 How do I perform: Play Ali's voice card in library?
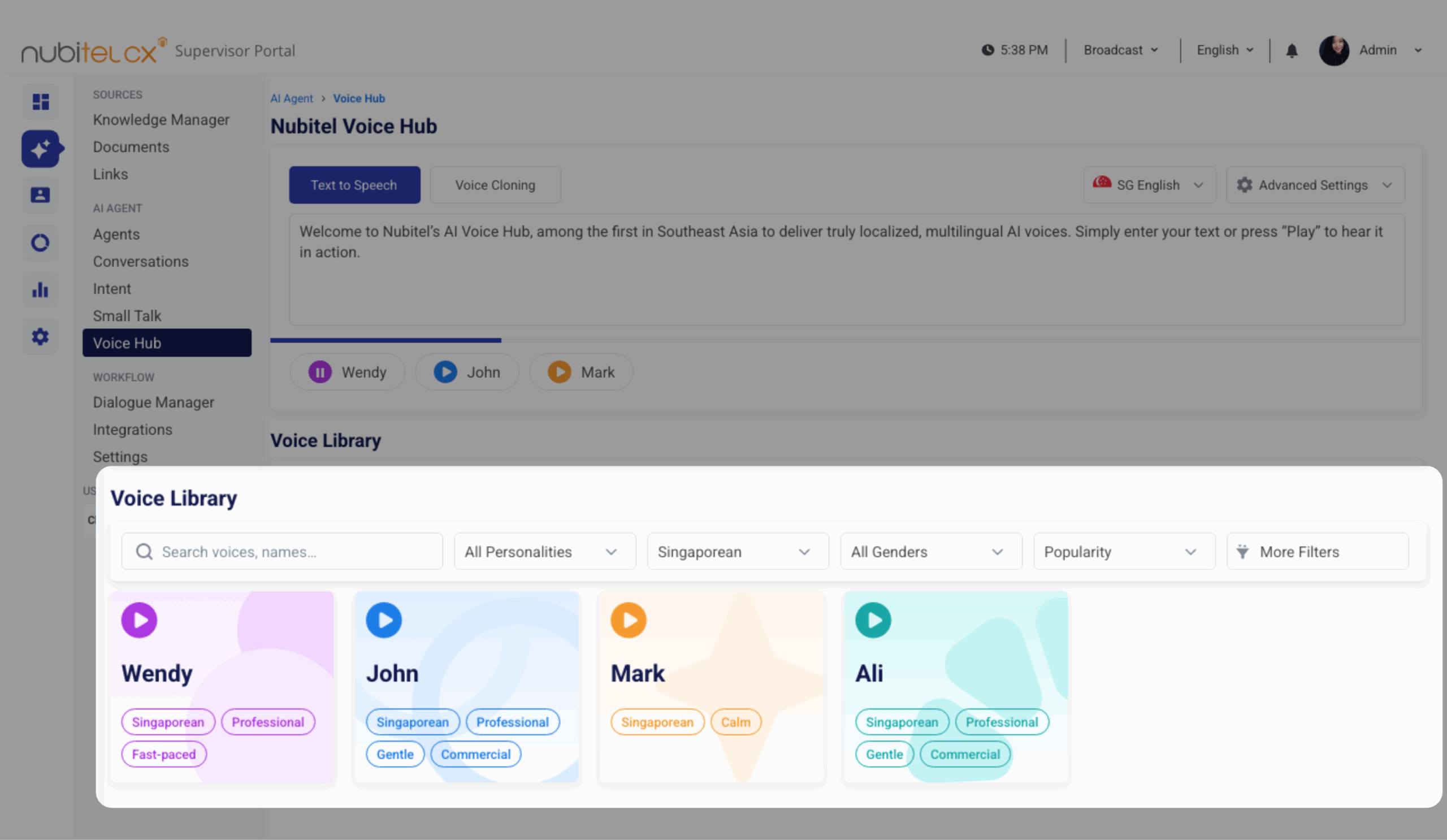point(873,620)
